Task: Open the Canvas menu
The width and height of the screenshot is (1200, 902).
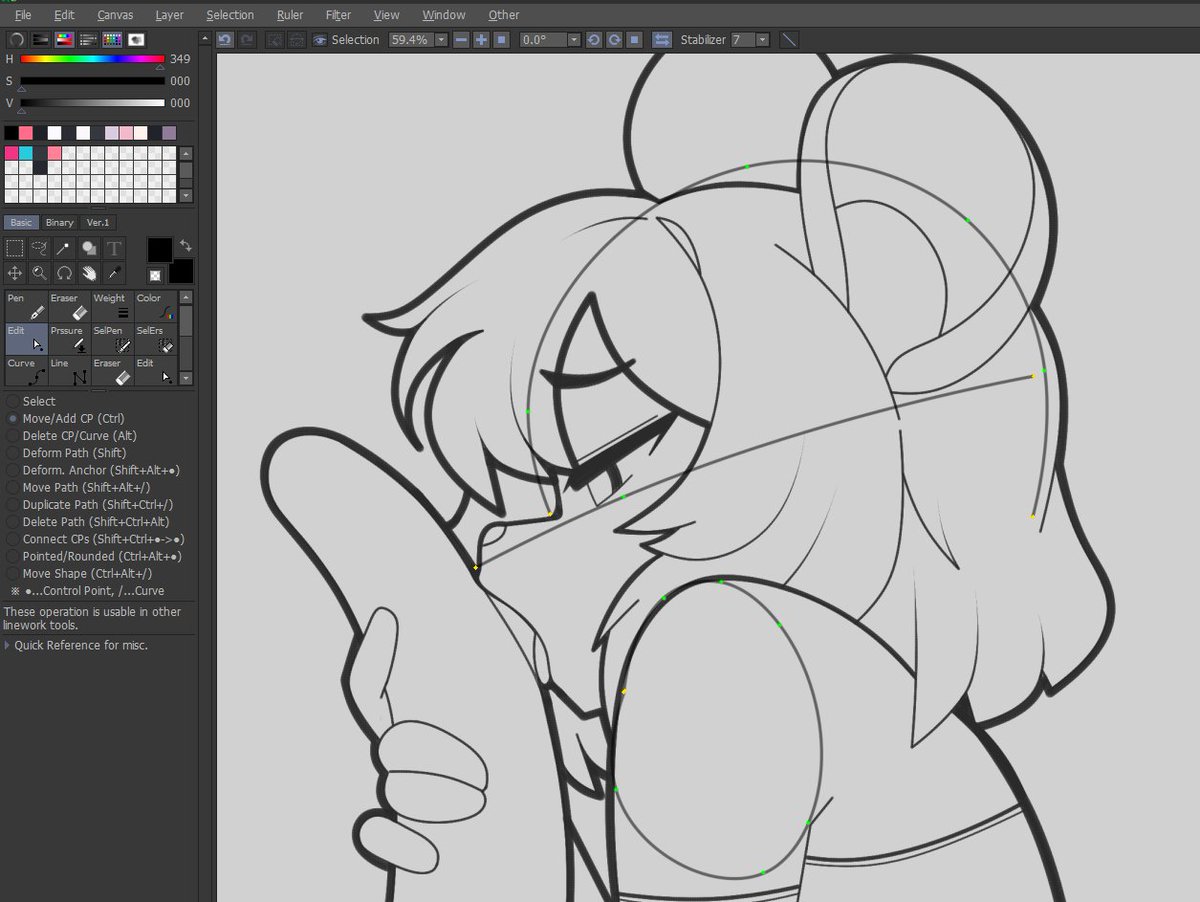Action: 116,15
